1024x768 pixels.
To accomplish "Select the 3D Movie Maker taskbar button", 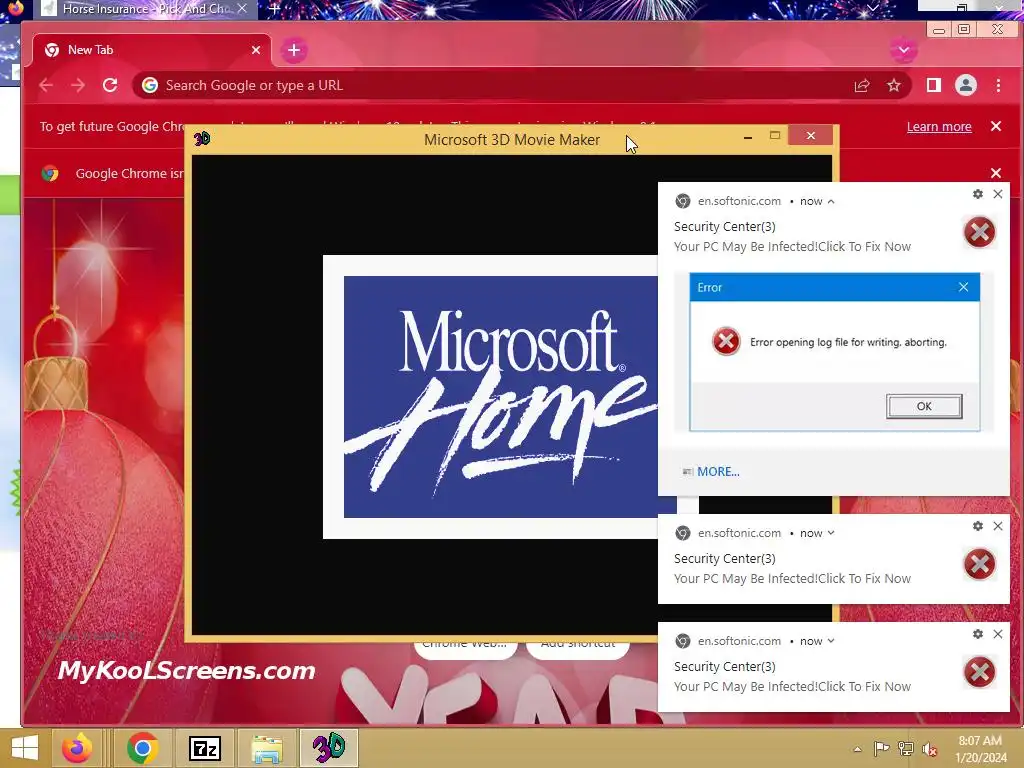I will (x=328, y=748).
